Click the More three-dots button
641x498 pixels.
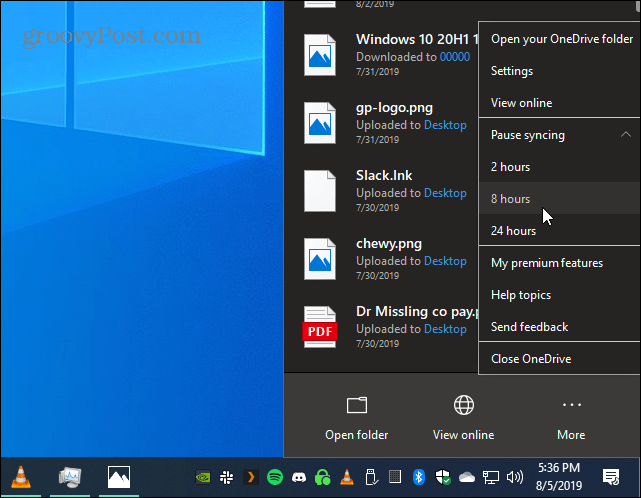pos(571,417)
